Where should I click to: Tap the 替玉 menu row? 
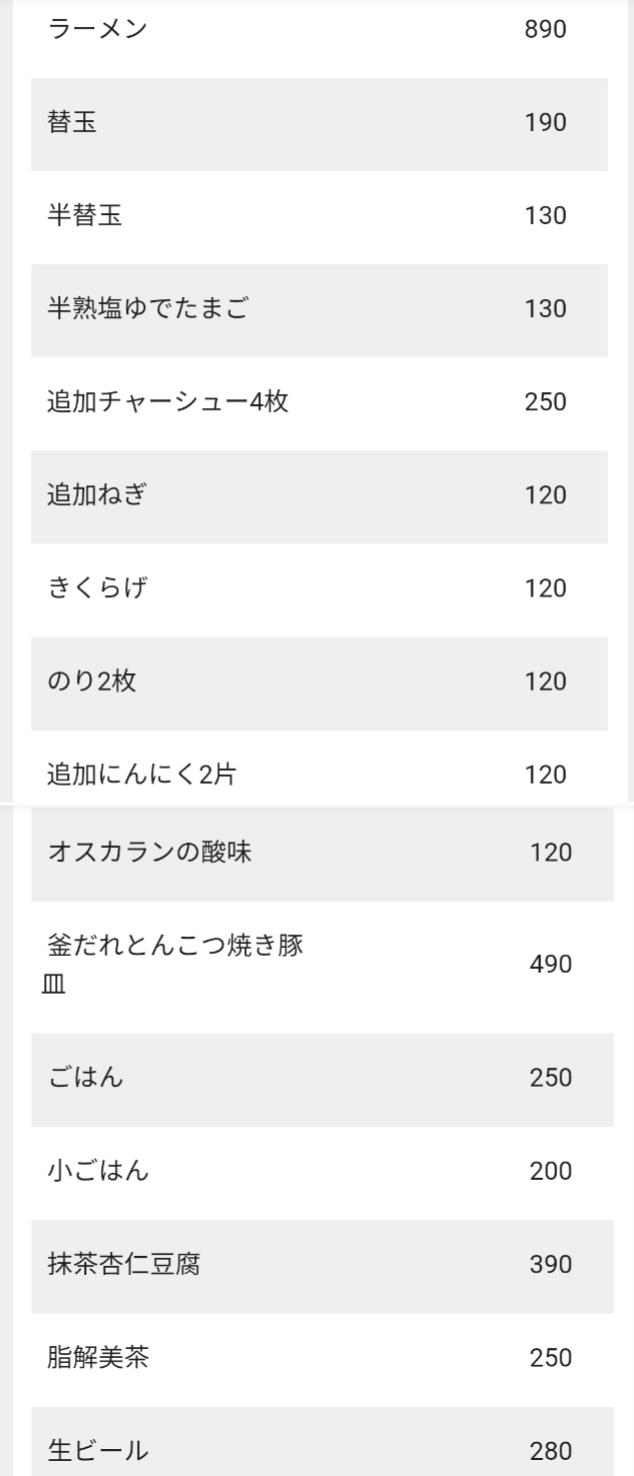coord(72,123)
